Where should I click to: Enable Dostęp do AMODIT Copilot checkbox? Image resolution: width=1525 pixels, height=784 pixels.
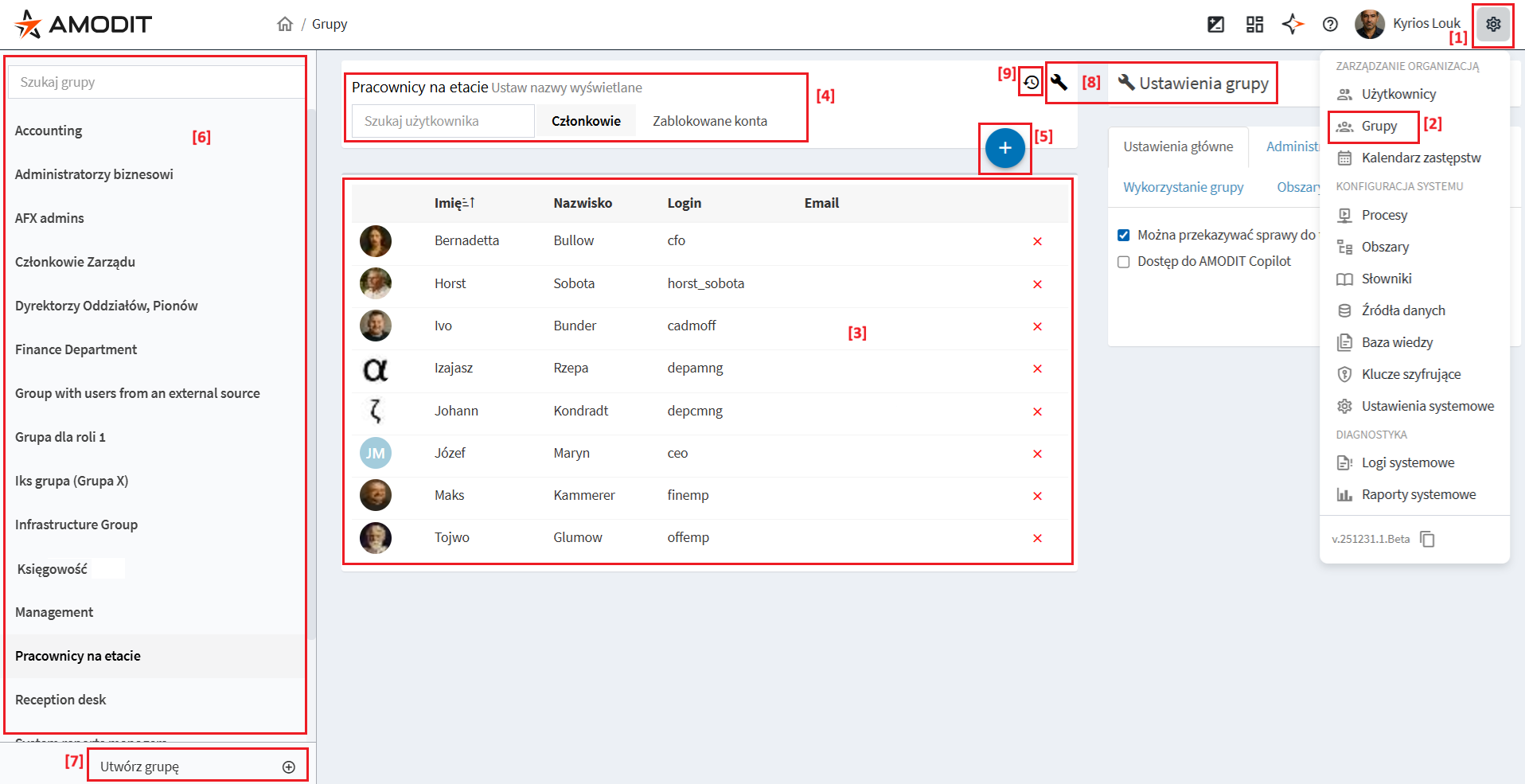[x=1124, y=262]
